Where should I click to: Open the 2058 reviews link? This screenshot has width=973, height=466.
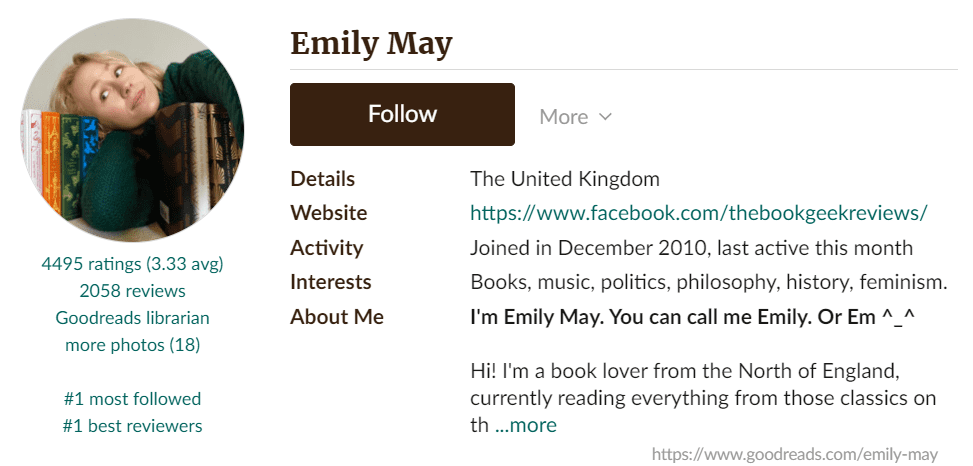132,291
